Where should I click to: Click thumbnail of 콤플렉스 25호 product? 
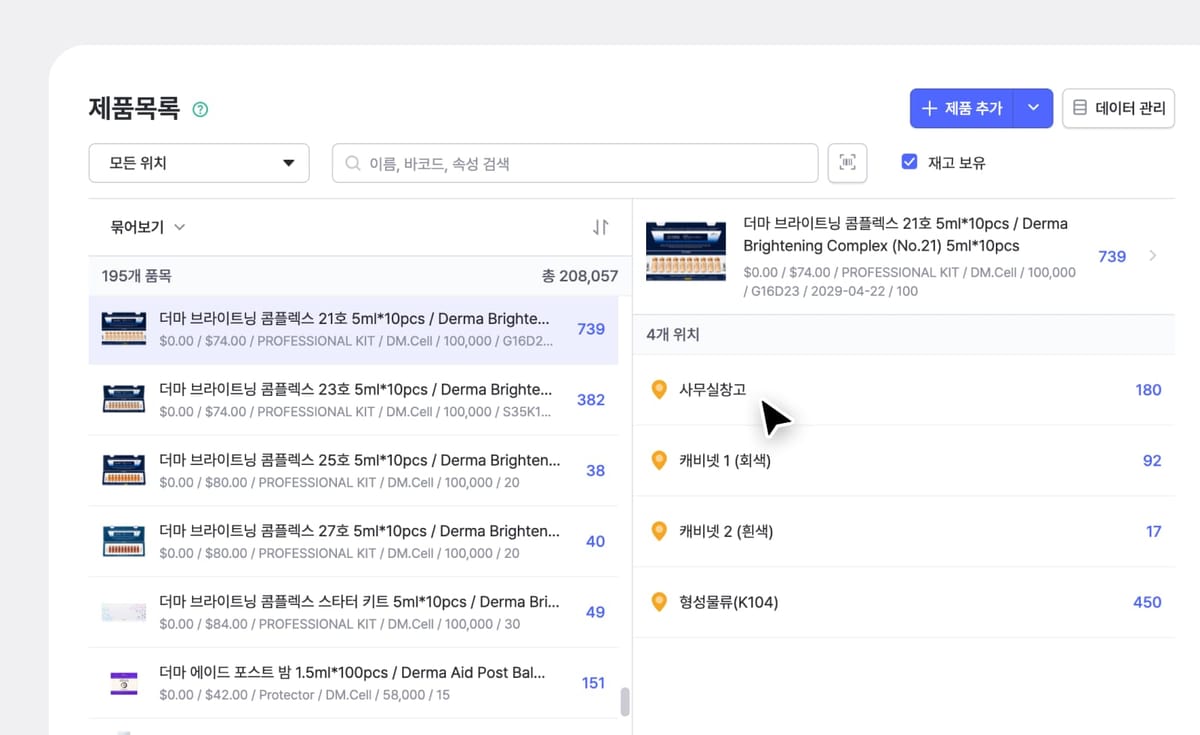coord(124,470)
